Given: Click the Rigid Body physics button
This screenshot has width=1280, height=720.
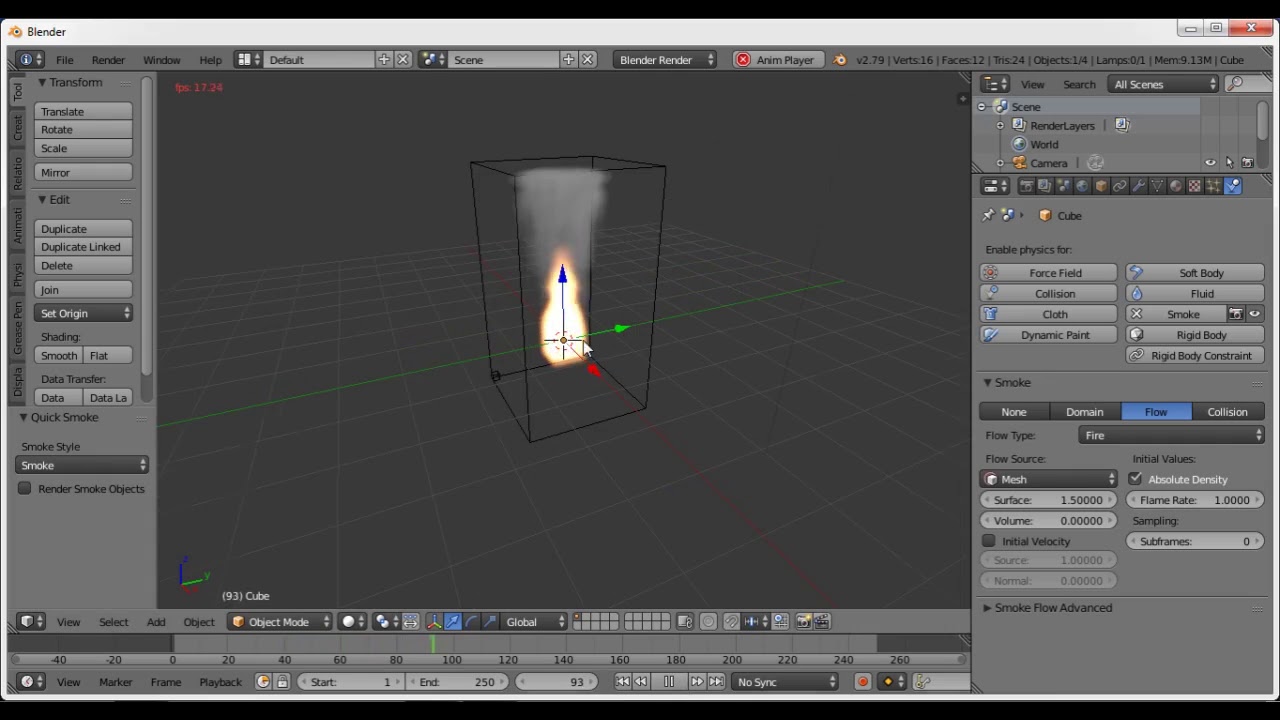Looking at the screenshot, I should pos(1195,335).
